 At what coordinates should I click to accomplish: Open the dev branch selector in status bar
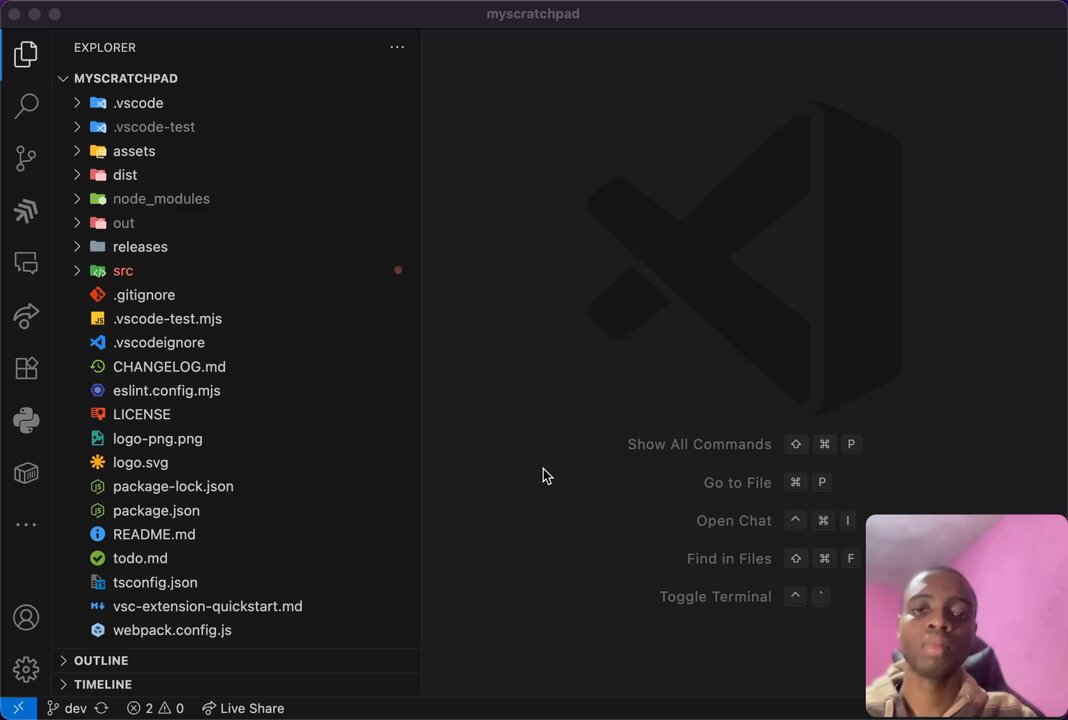pos(67,708)
